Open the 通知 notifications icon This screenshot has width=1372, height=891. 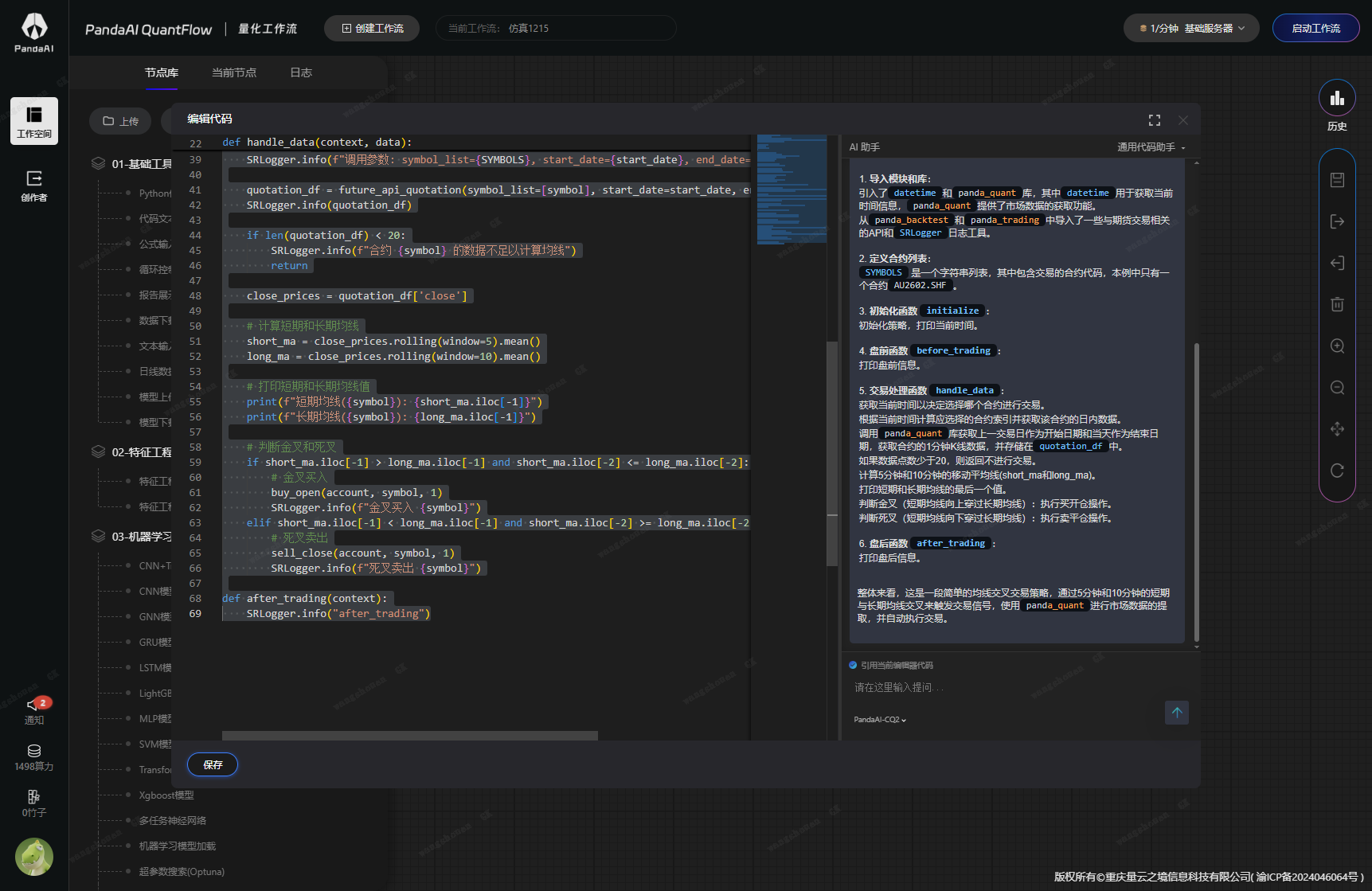coord(34,710)
